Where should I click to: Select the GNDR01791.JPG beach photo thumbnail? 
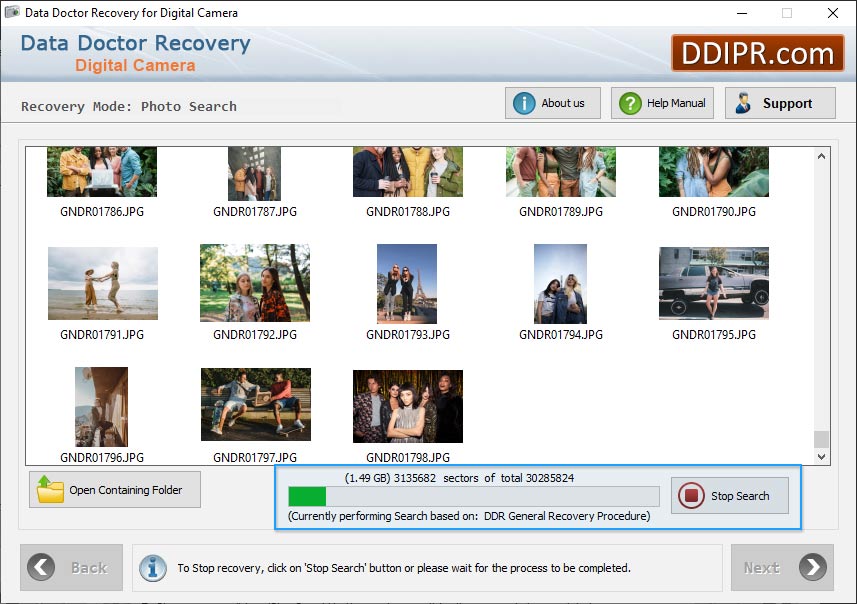pos(103,283)
